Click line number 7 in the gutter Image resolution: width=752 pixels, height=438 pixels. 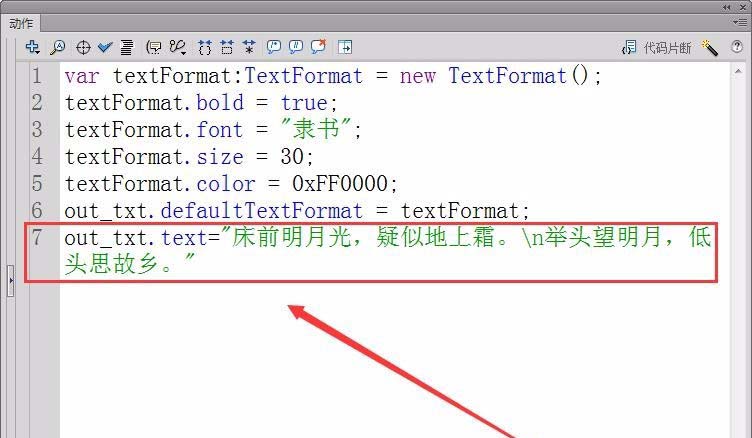pyautogui.click(x=37, y=237)
